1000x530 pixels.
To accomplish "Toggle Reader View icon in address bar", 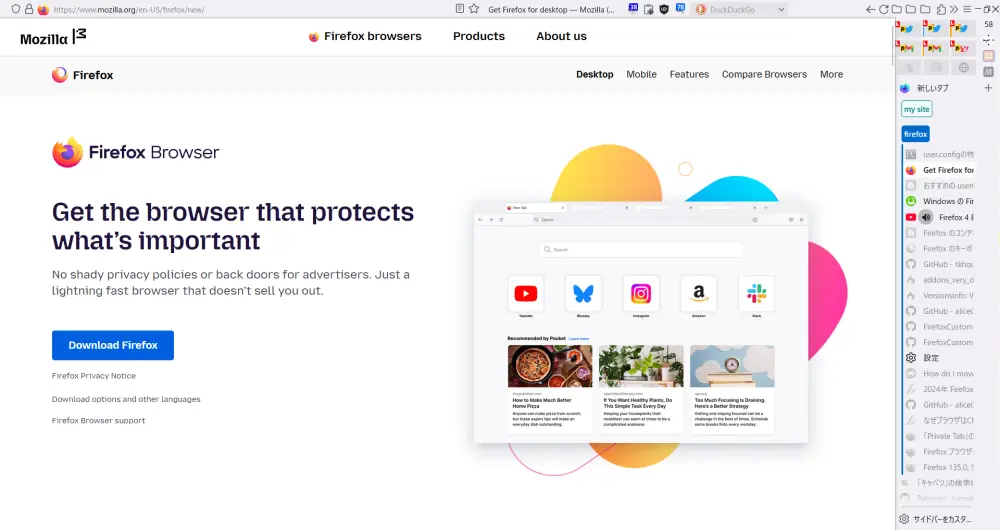I will pos(459,9).
